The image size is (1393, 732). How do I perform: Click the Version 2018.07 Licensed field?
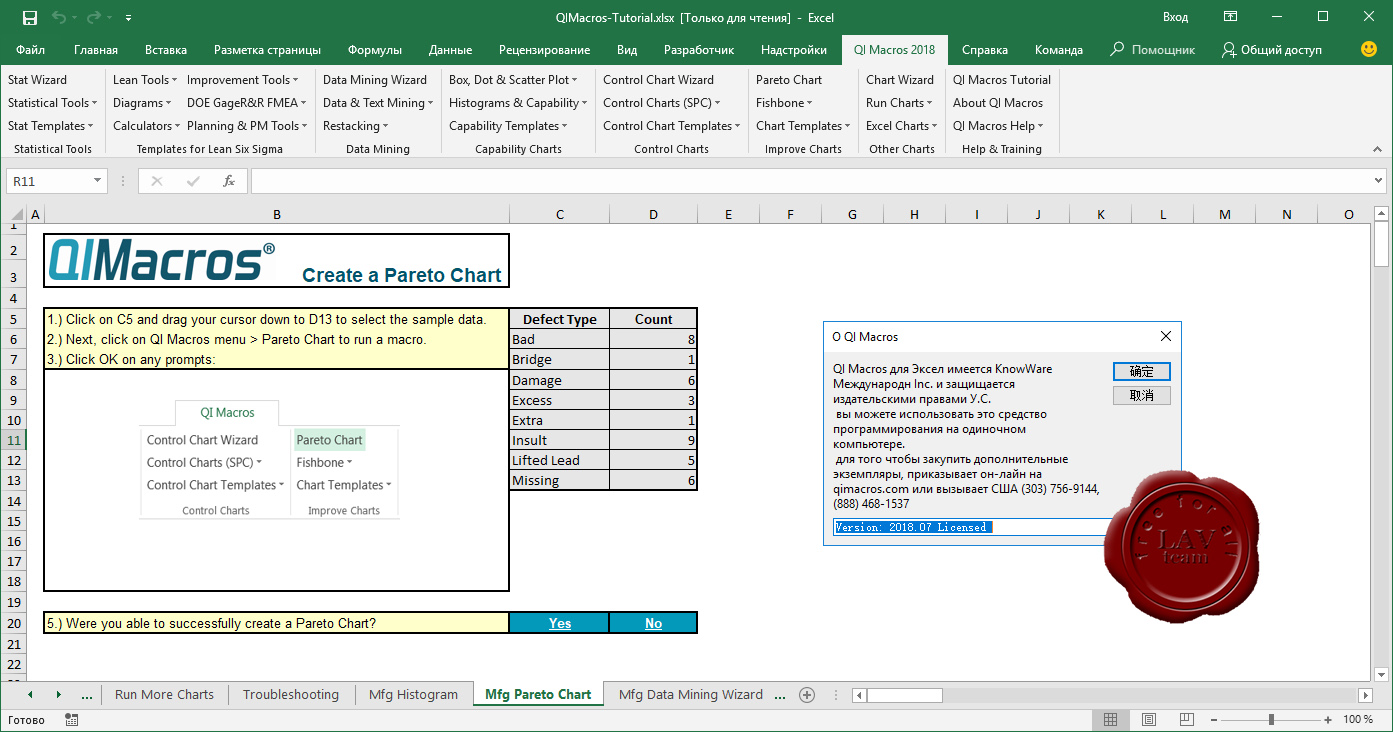point(970,527)
